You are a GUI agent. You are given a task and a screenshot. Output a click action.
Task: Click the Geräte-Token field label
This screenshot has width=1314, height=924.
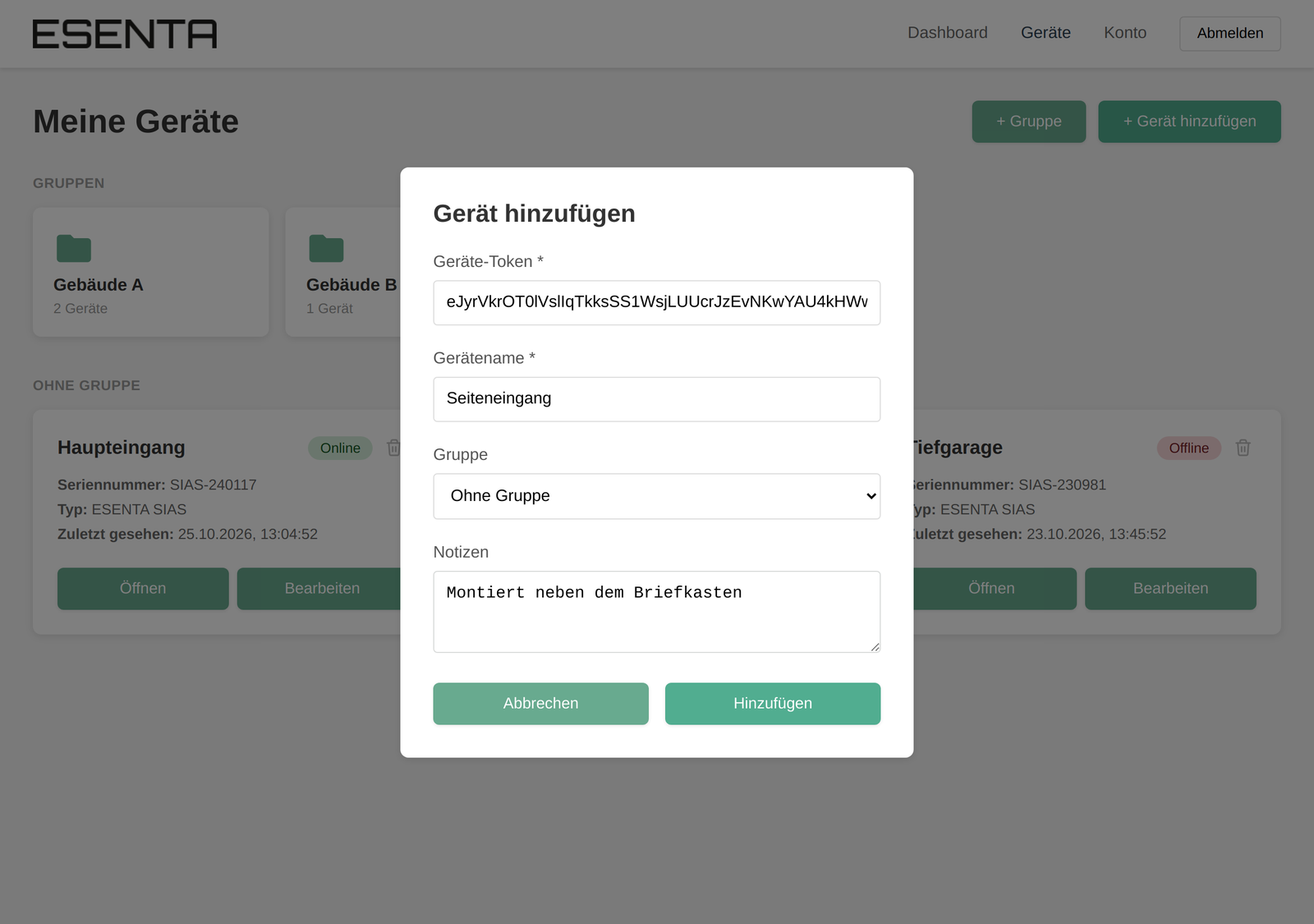tap(489, 262)
